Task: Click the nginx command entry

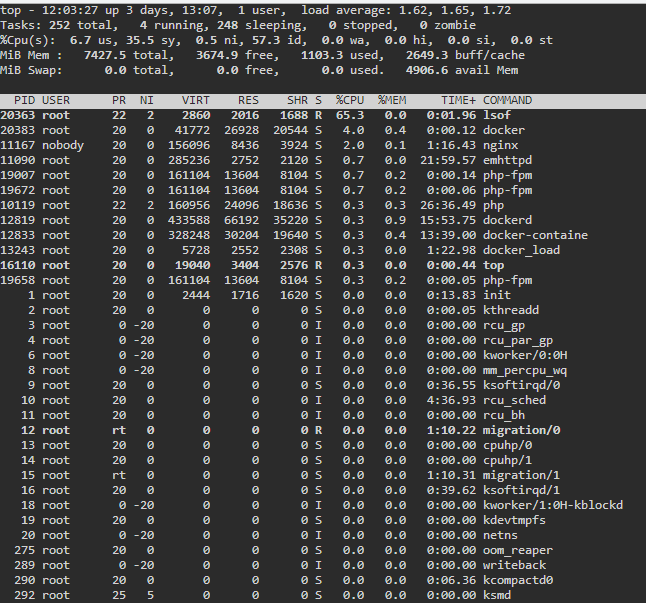Action: click(x=500, y=145)
